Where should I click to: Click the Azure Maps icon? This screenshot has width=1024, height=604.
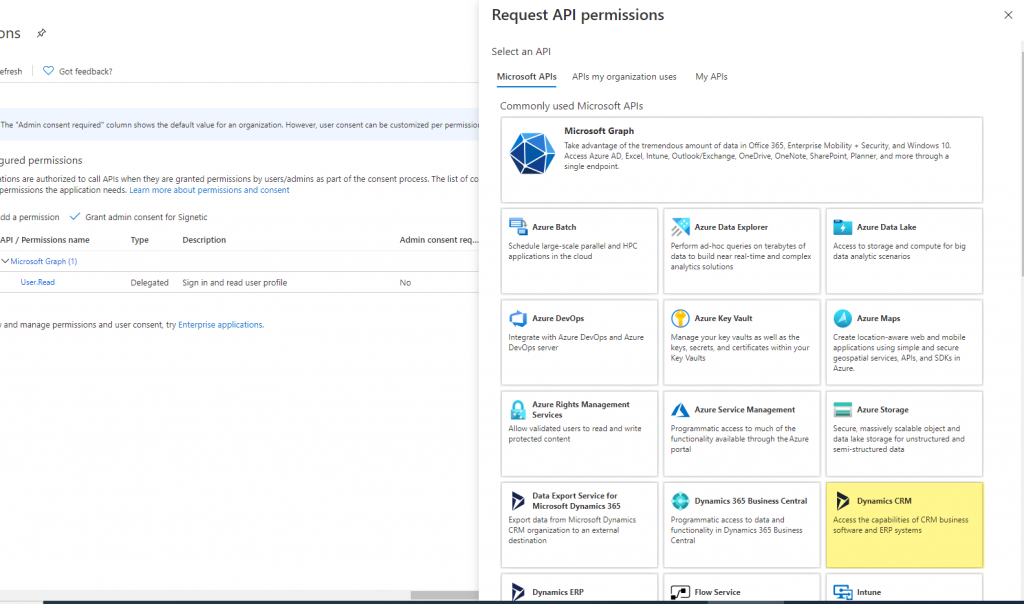[842, 318]
